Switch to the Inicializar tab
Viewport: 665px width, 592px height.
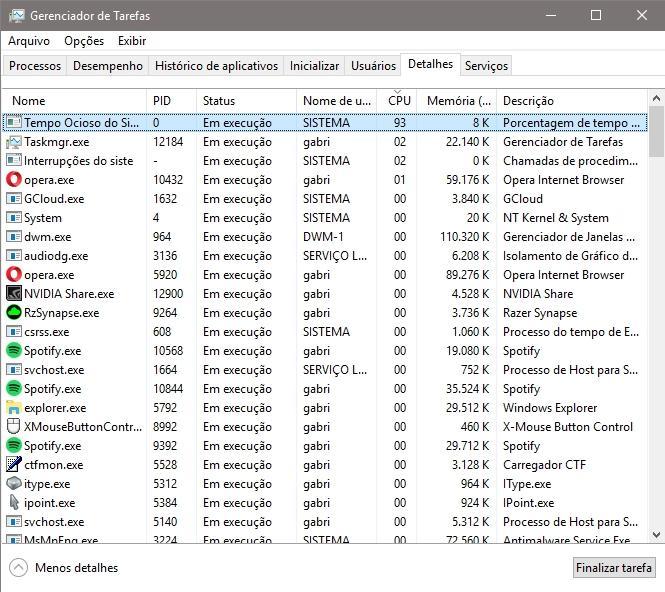(x=314, y=66)
